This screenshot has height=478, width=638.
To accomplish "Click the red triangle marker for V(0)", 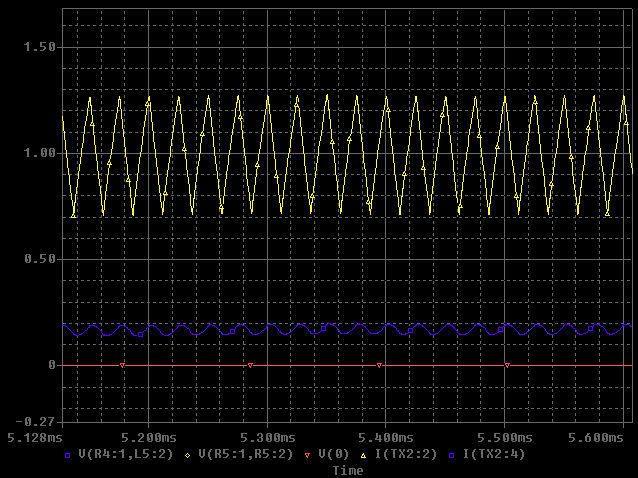I will tap(308, 456).
